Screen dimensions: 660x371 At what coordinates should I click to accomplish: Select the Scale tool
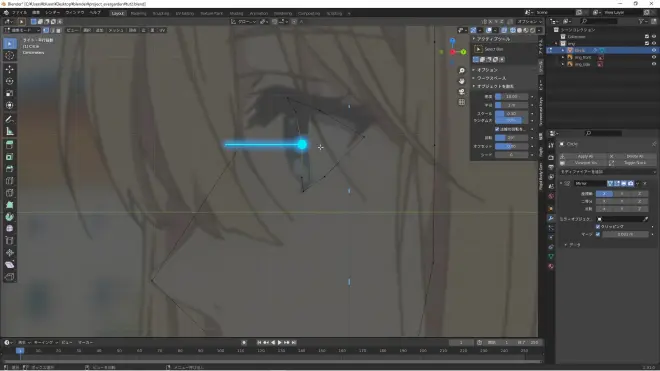10,93
